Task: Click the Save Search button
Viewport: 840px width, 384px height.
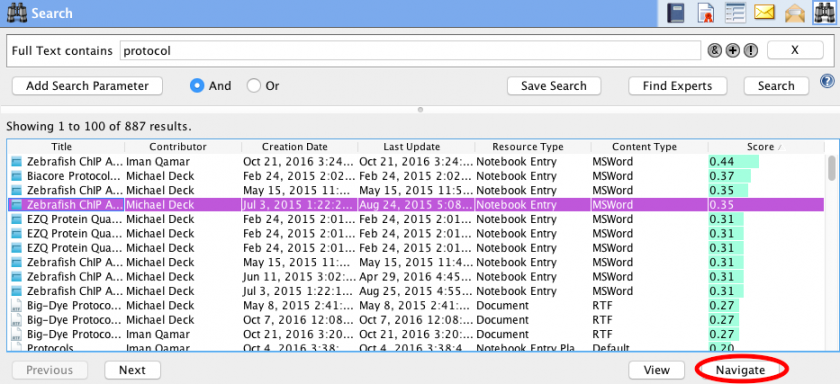Action: tap(553, 86)
